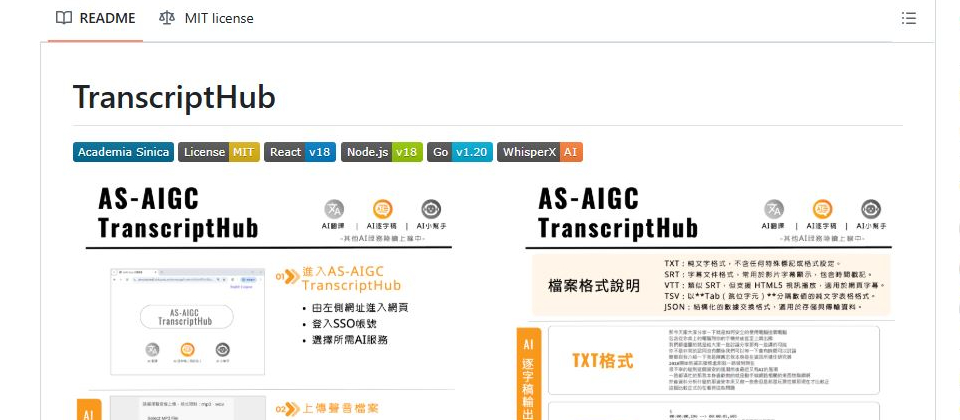Screen dimensions: 960x420
Task: Click AI翻譯 icon in right banner
Action: (774, 209)
